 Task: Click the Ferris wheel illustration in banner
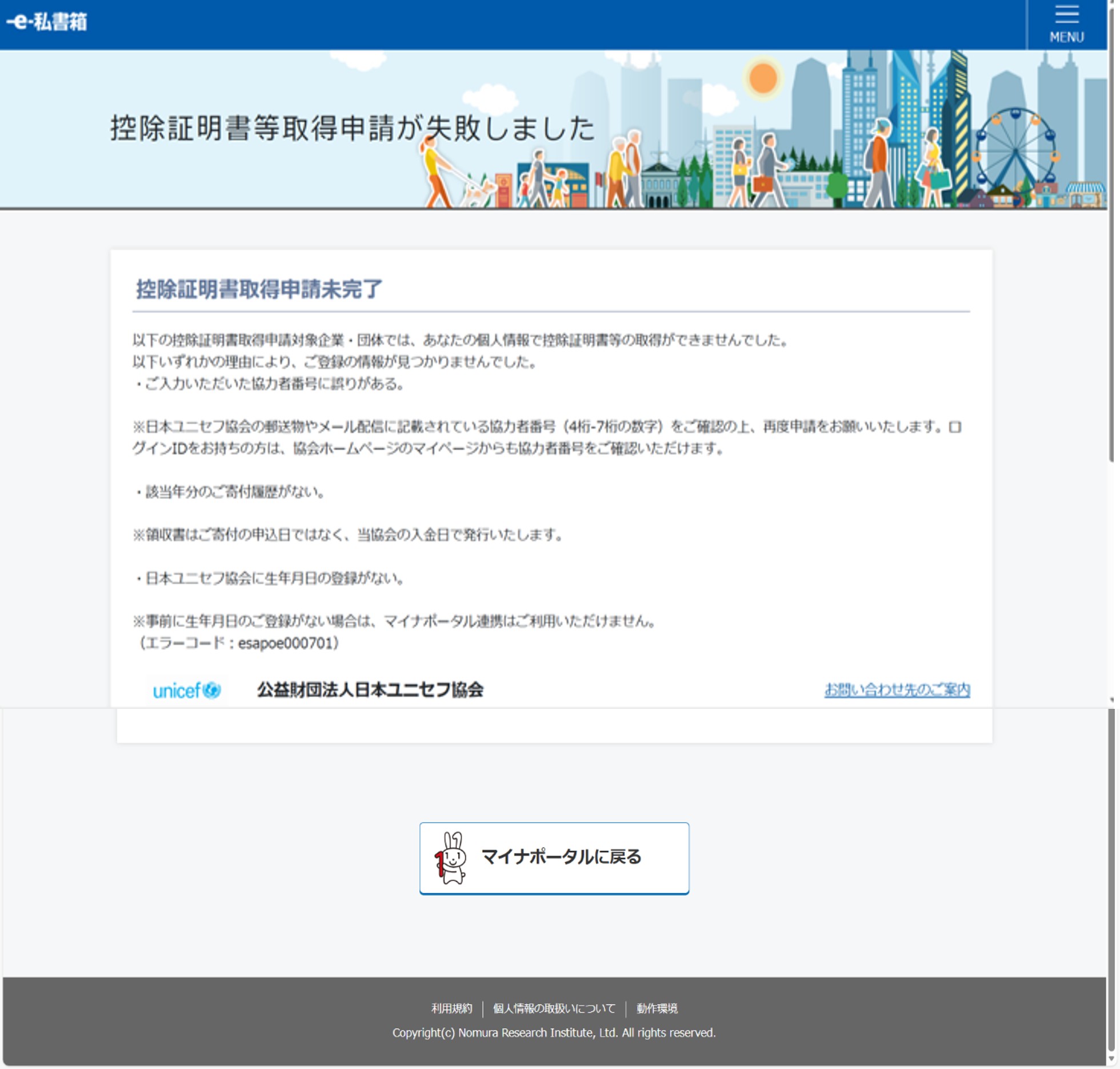pyautogui.click(x=1016, y=151)
